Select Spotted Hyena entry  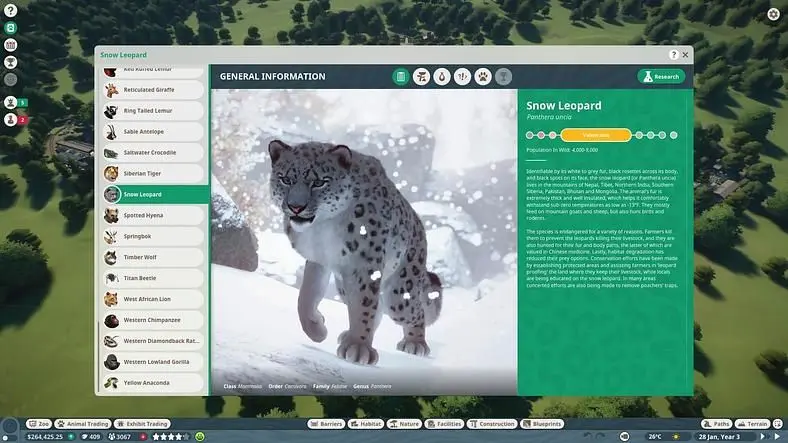tap(153, 215)
